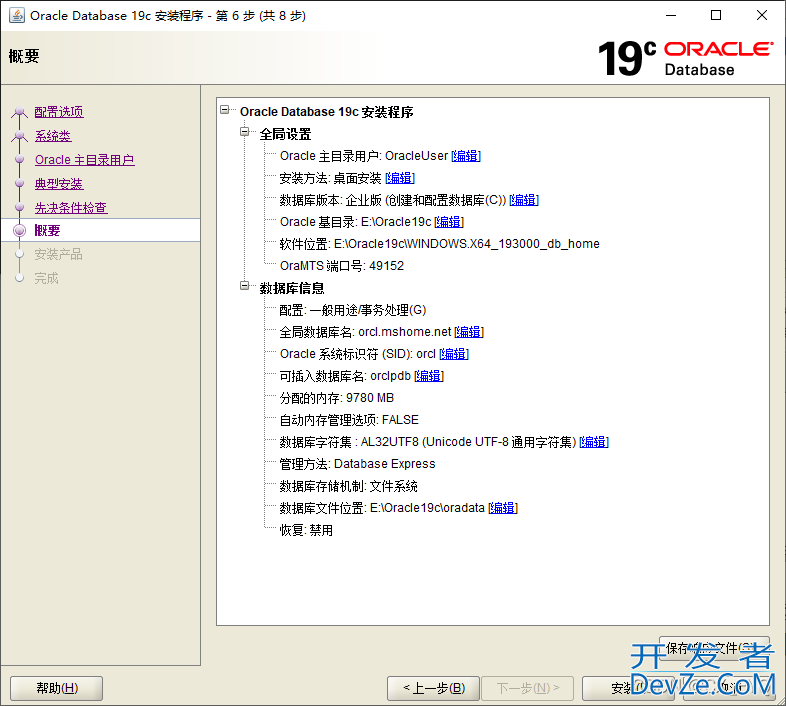
Task: Click the 配置选项 step marker icon
Action: (20, 111)
